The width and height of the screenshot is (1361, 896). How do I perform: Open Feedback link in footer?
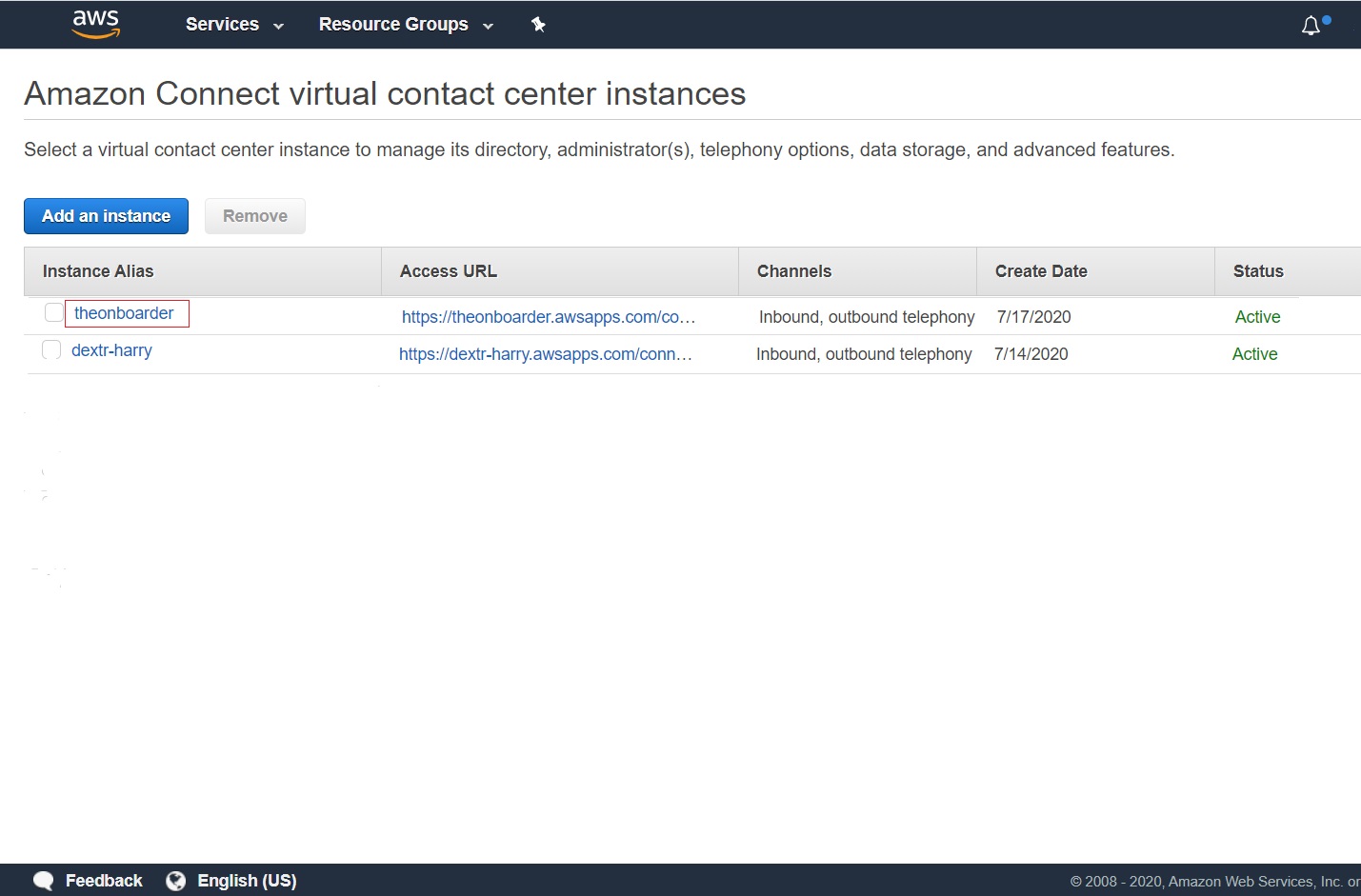(x=104, y=881)
